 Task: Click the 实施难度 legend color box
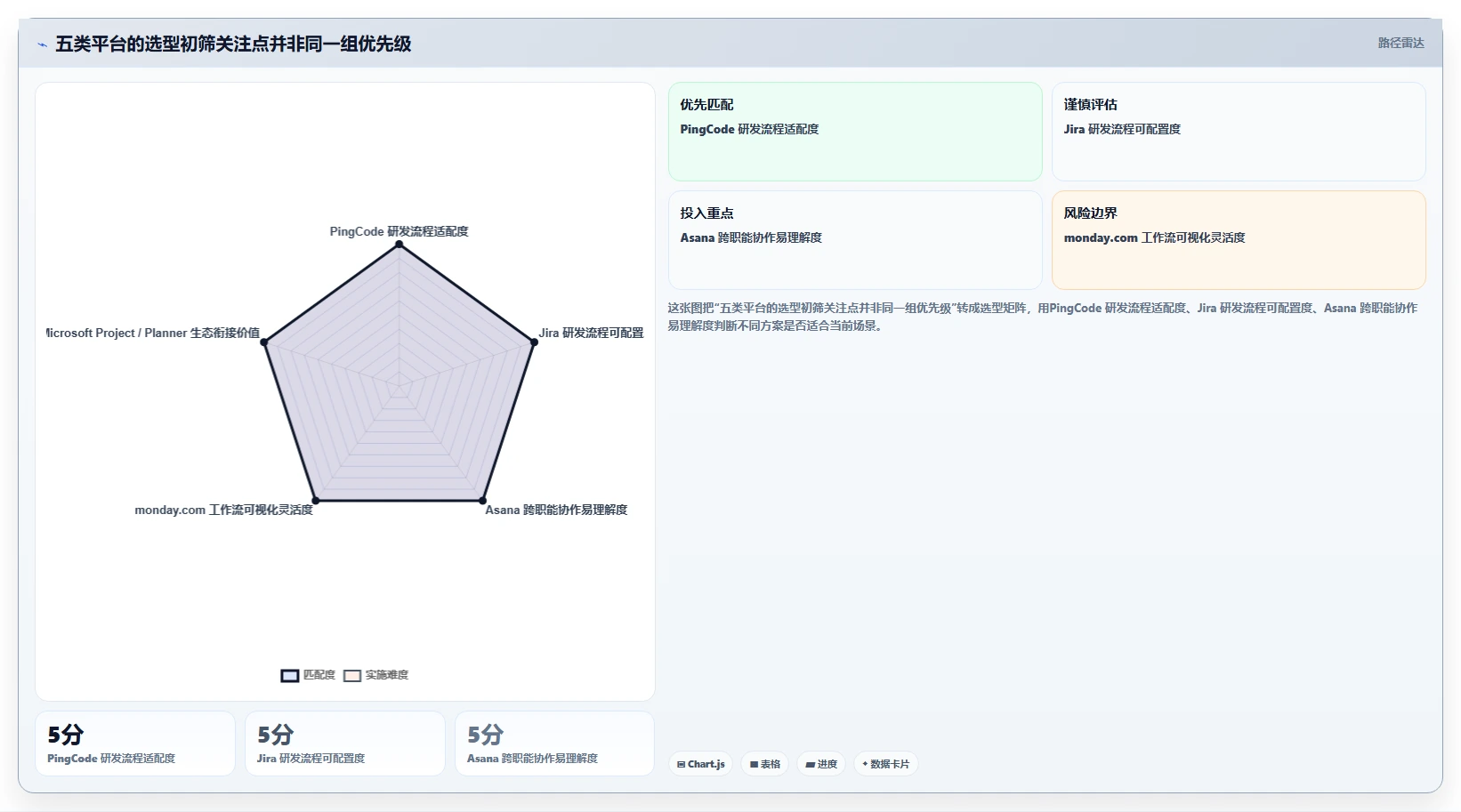(x=352, y=676)
